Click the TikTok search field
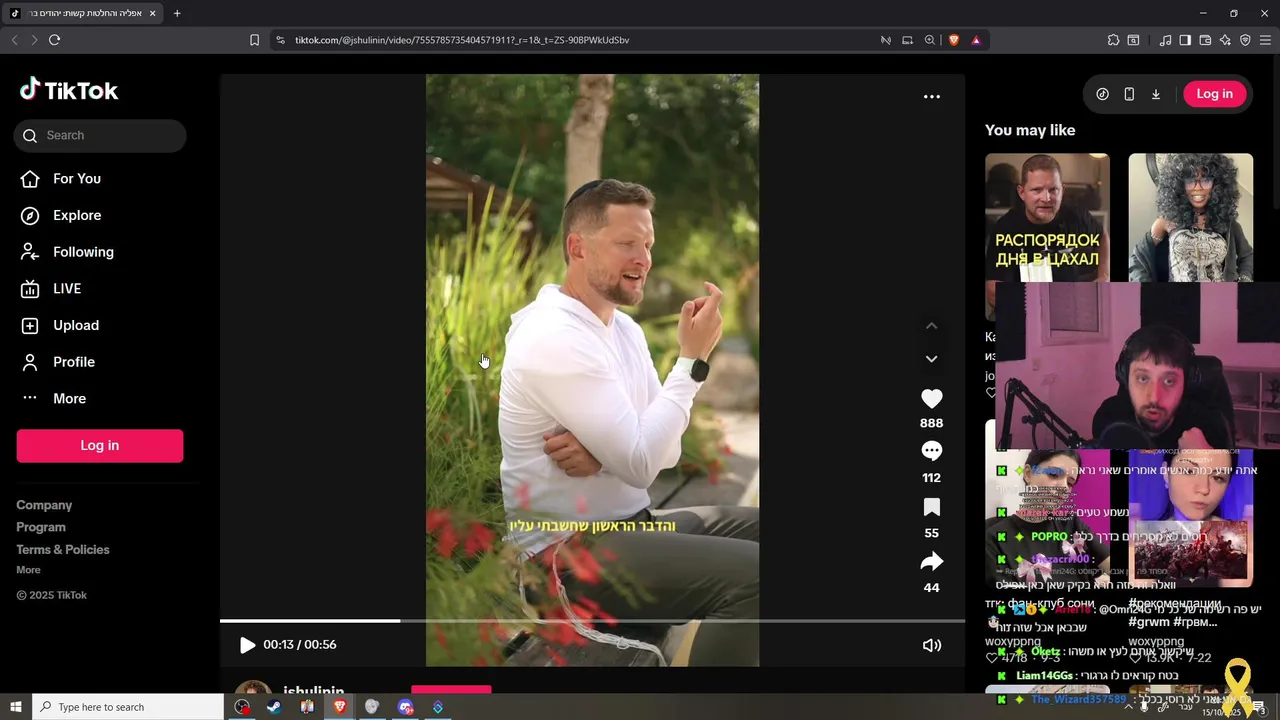 coord(100,136)
